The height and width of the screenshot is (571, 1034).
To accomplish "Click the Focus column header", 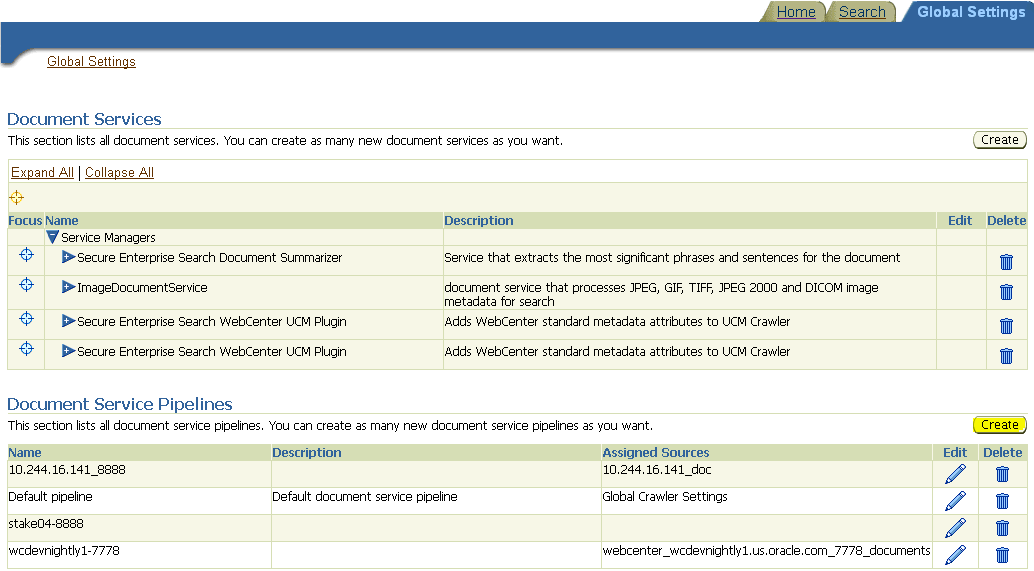I will (x=25, y=220).
